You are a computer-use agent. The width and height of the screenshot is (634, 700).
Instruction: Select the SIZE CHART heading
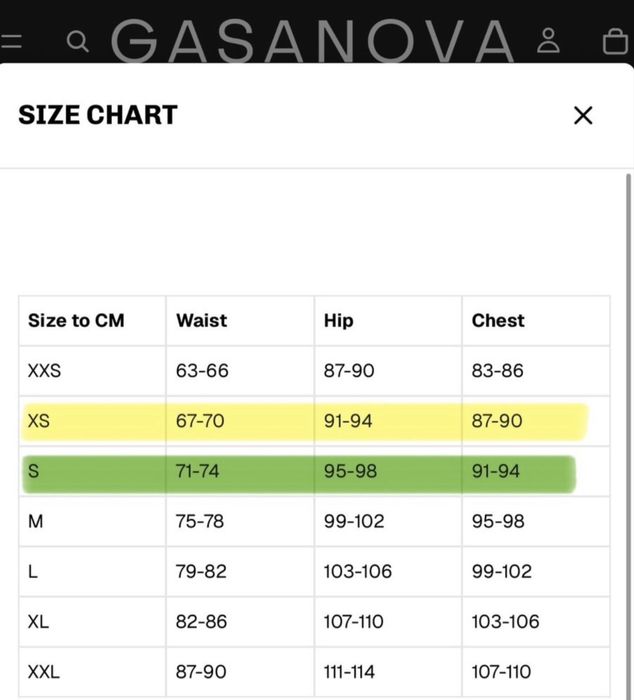(x=98, y=115)
